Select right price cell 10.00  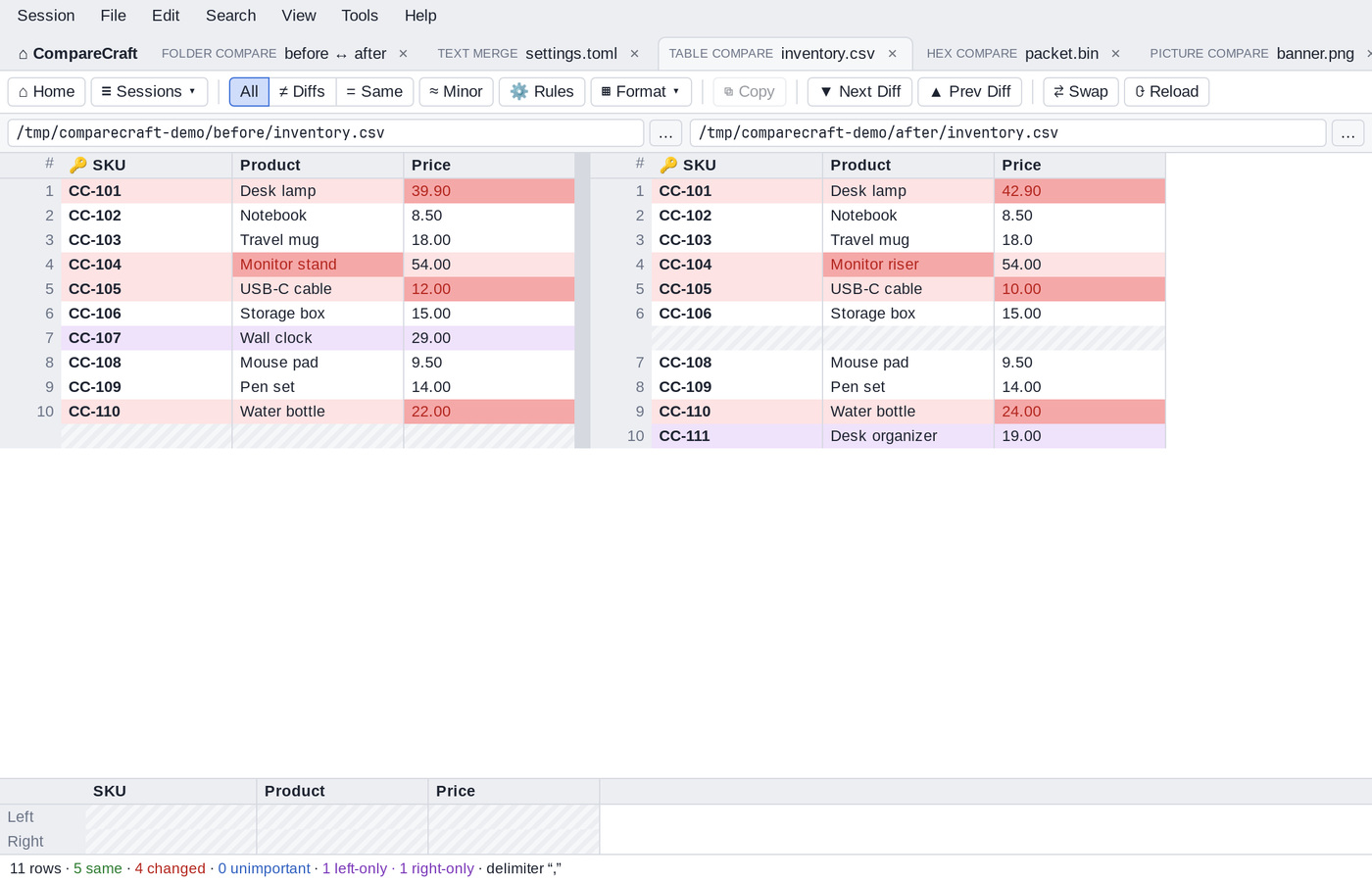[x=1080, y=289]
